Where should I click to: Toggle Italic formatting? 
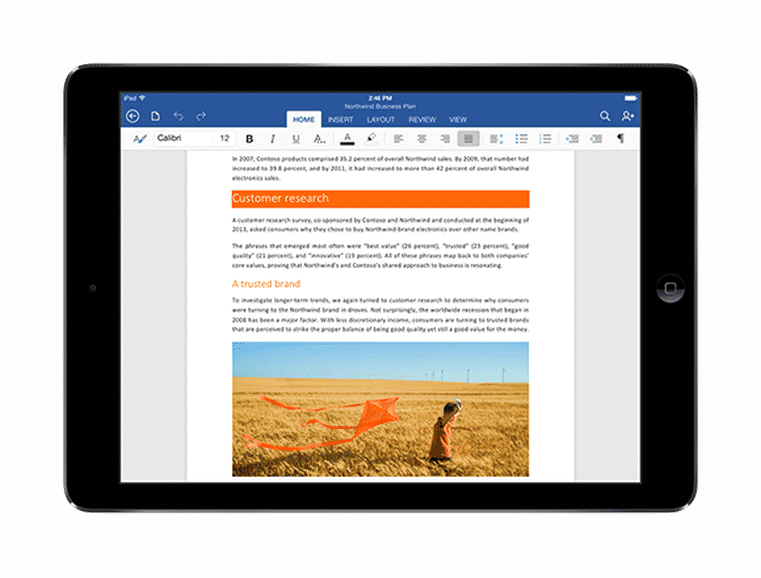272,139
